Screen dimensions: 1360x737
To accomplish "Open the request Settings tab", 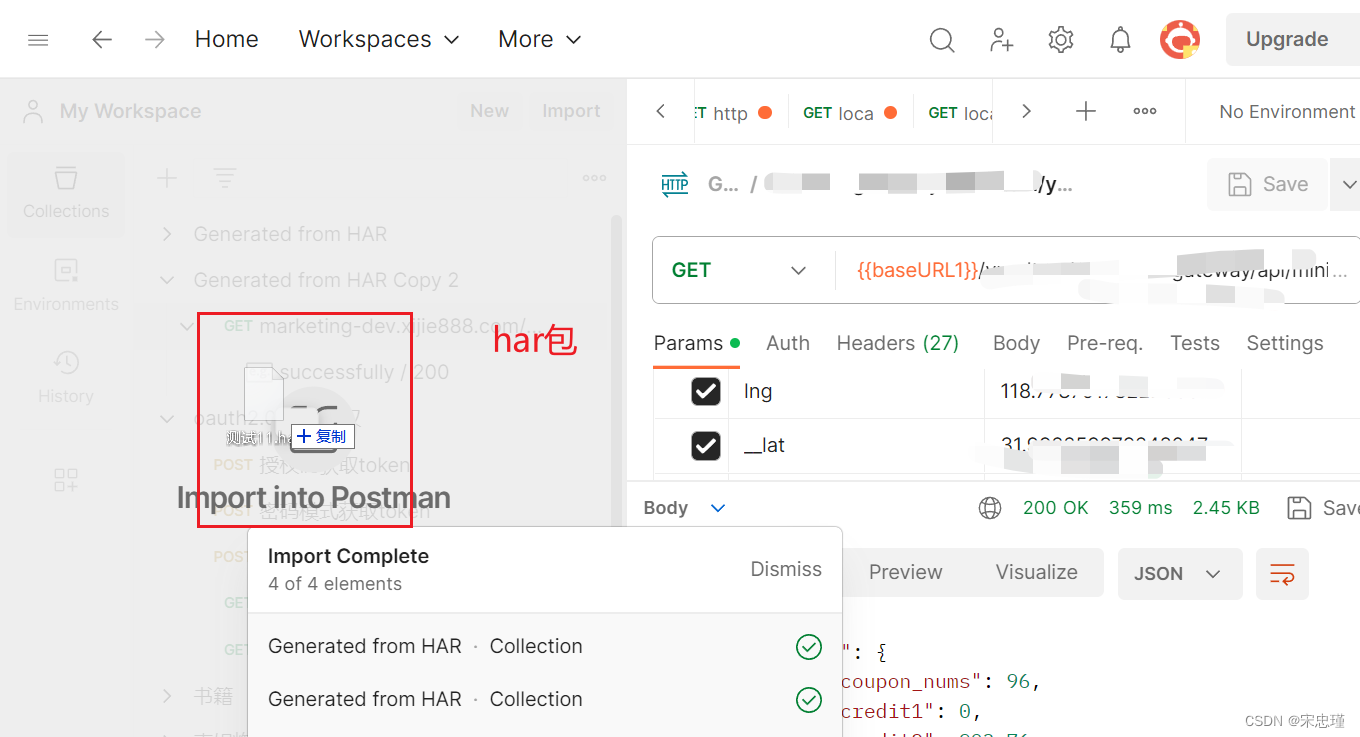I will point(1285,343).
